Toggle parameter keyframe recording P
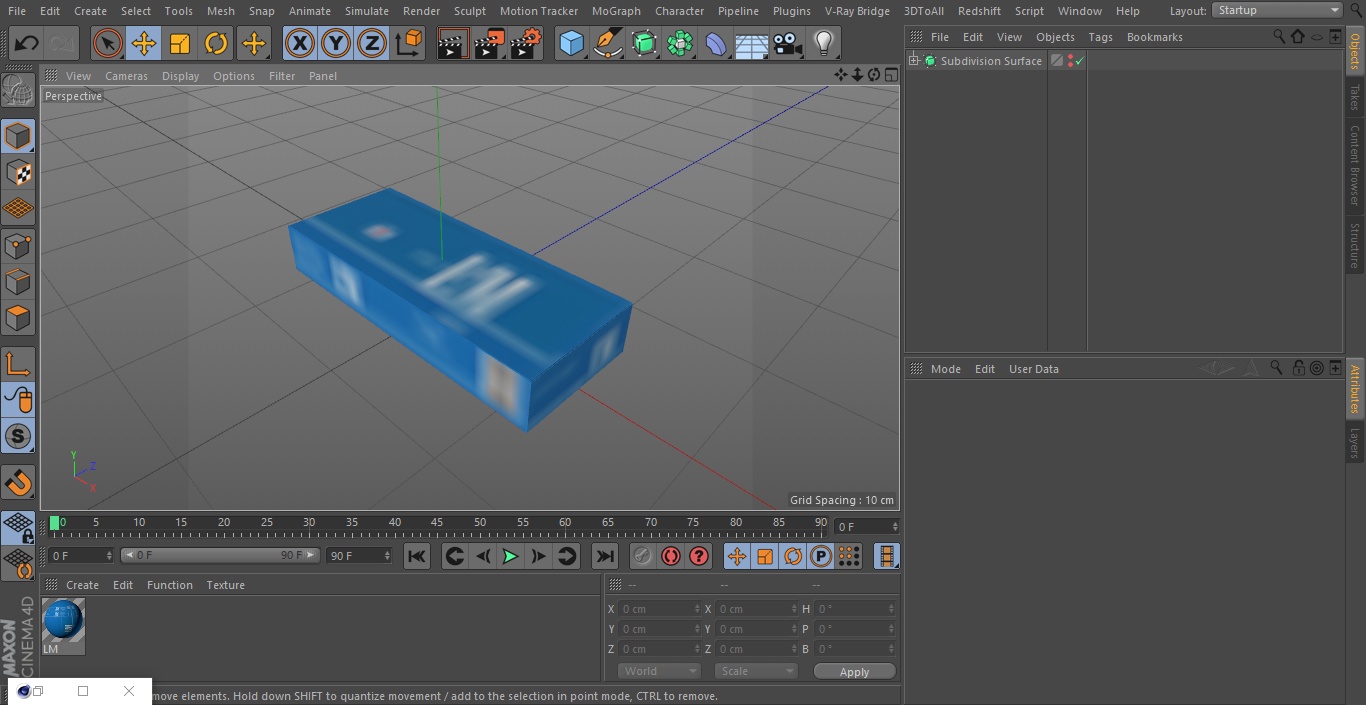This screenshot has height=705, width=1366. point(821,556)
